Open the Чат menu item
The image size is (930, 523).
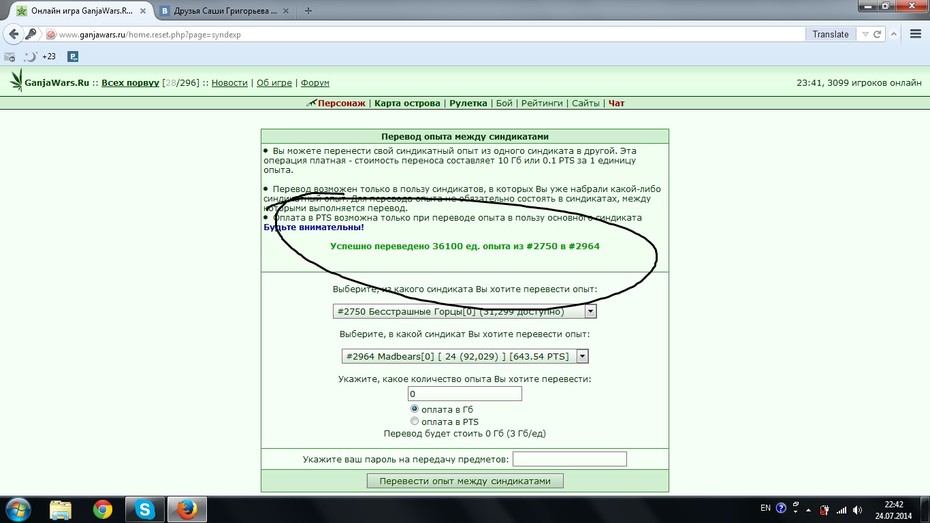click(616, 103)
